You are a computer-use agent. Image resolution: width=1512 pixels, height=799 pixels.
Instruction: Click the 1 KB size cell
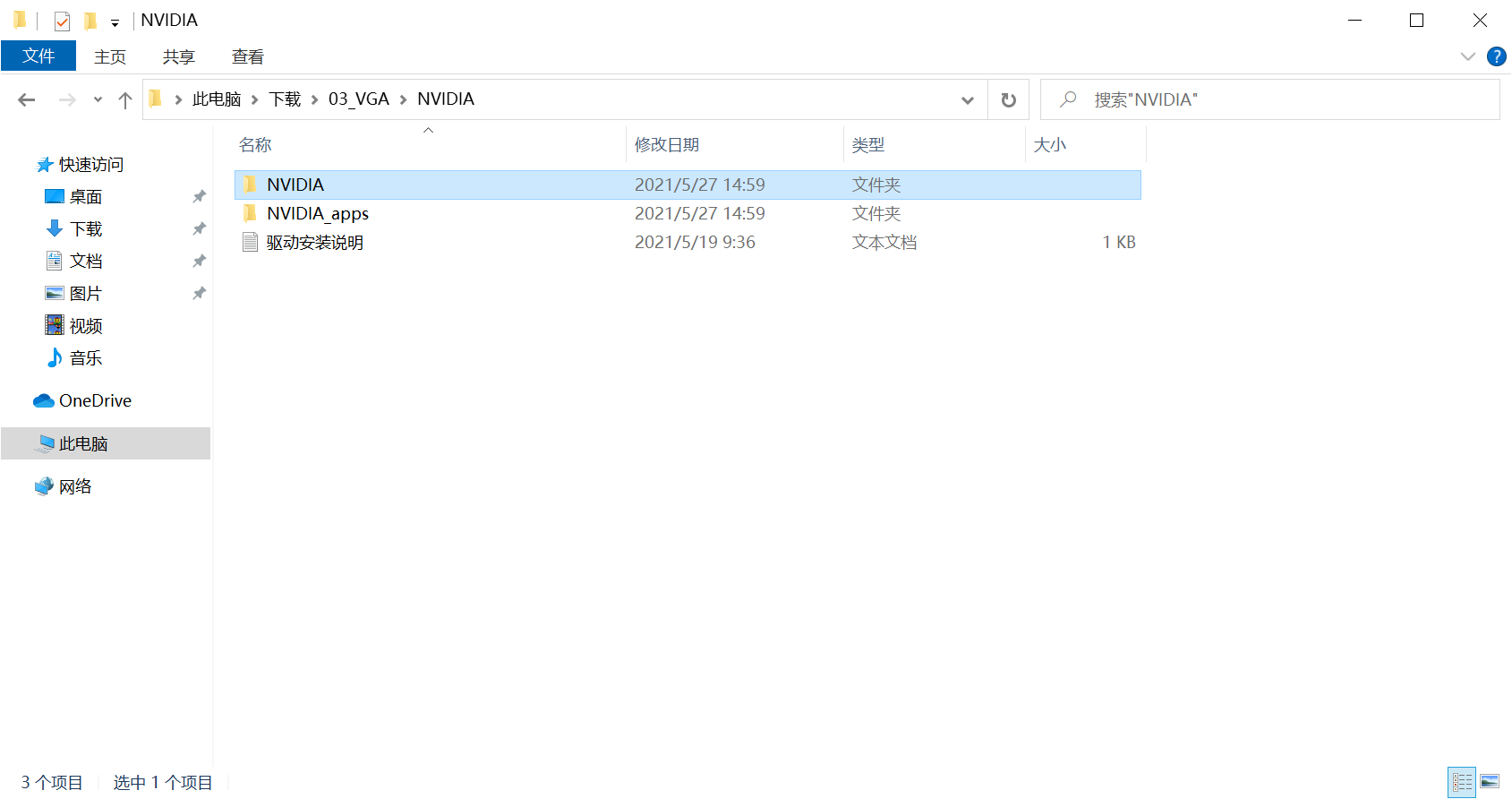1118,242
